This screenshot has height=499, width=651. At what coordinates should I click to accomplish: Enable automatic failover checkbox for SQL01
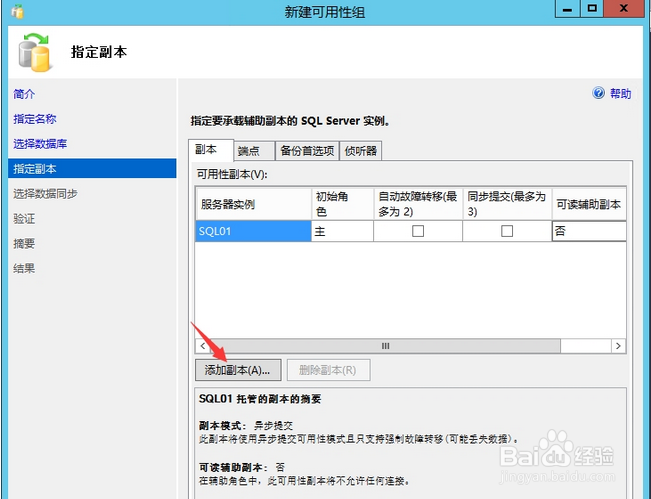pyautogui.click(x=418, y=231)
